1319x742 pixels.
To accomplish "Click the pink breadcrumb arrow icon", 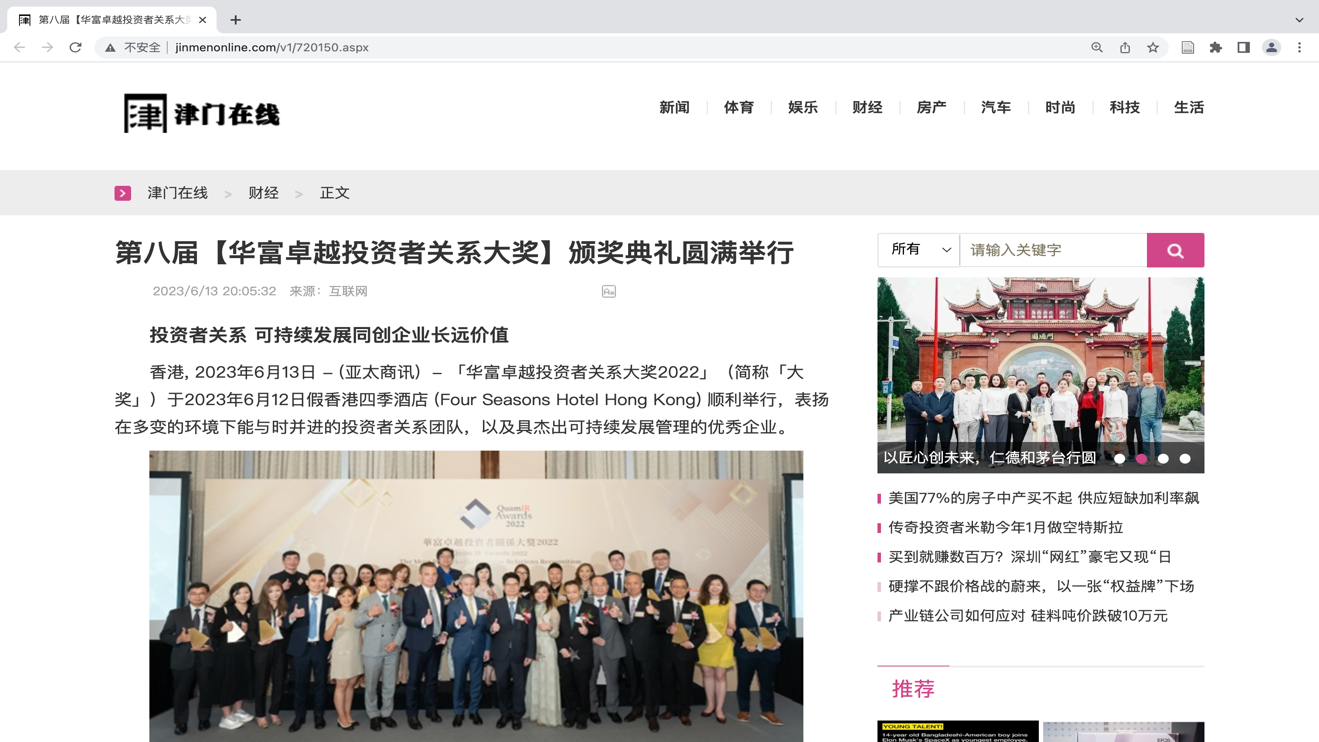I will click(x=123, y=193).
